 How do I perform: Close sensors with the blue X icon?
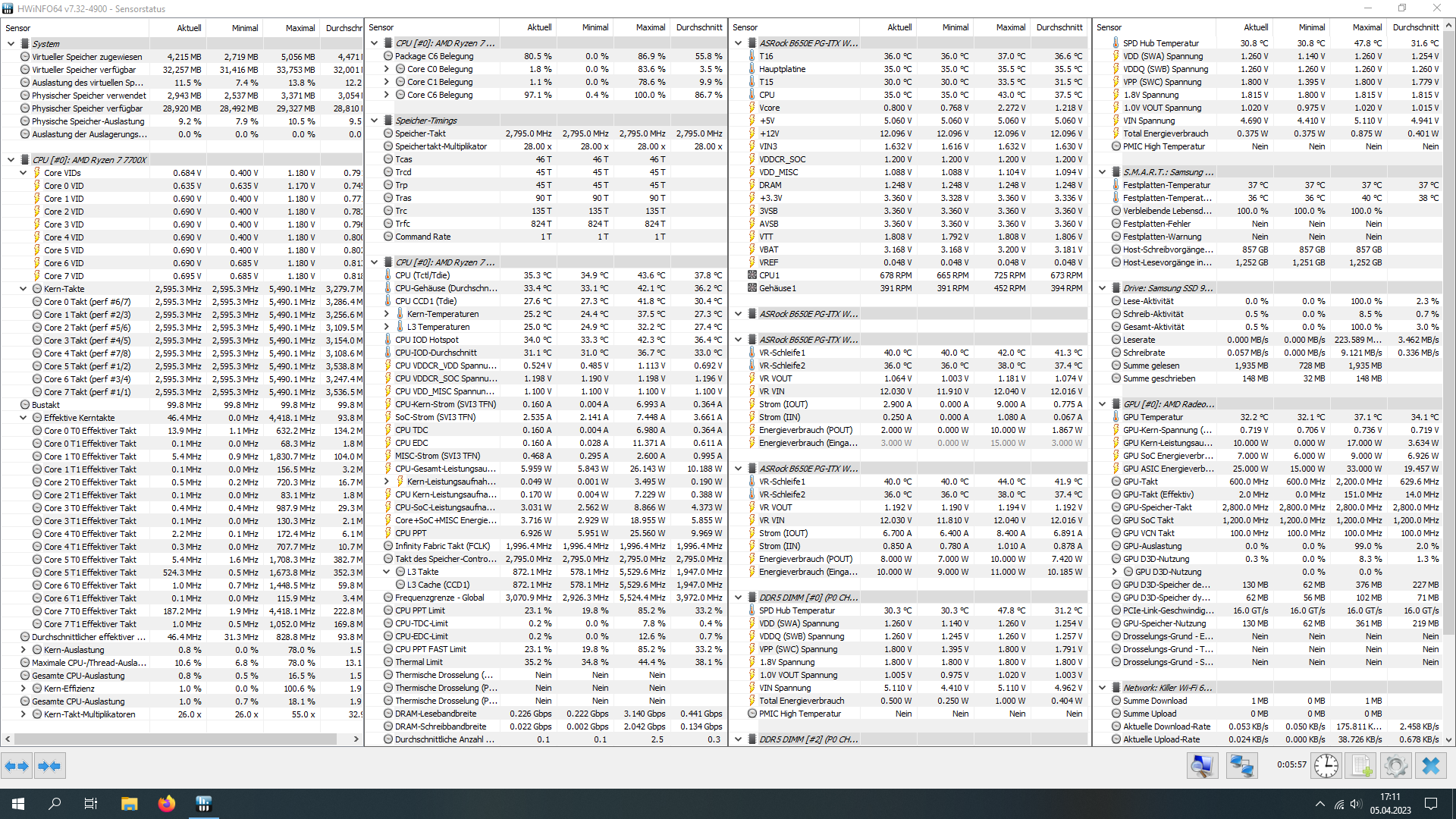tap(1431, 766)
